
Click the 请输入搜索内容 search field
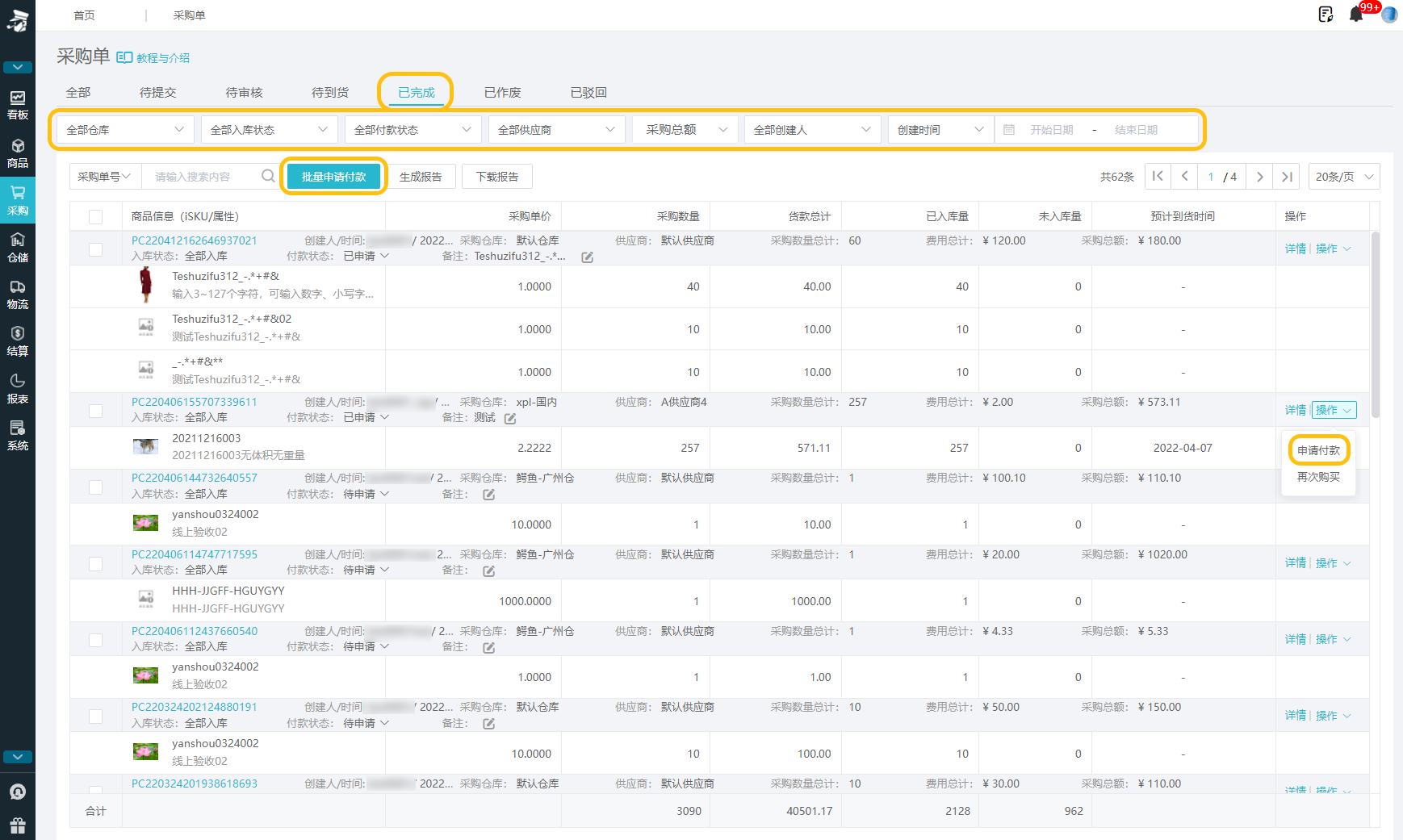[202, 176]
